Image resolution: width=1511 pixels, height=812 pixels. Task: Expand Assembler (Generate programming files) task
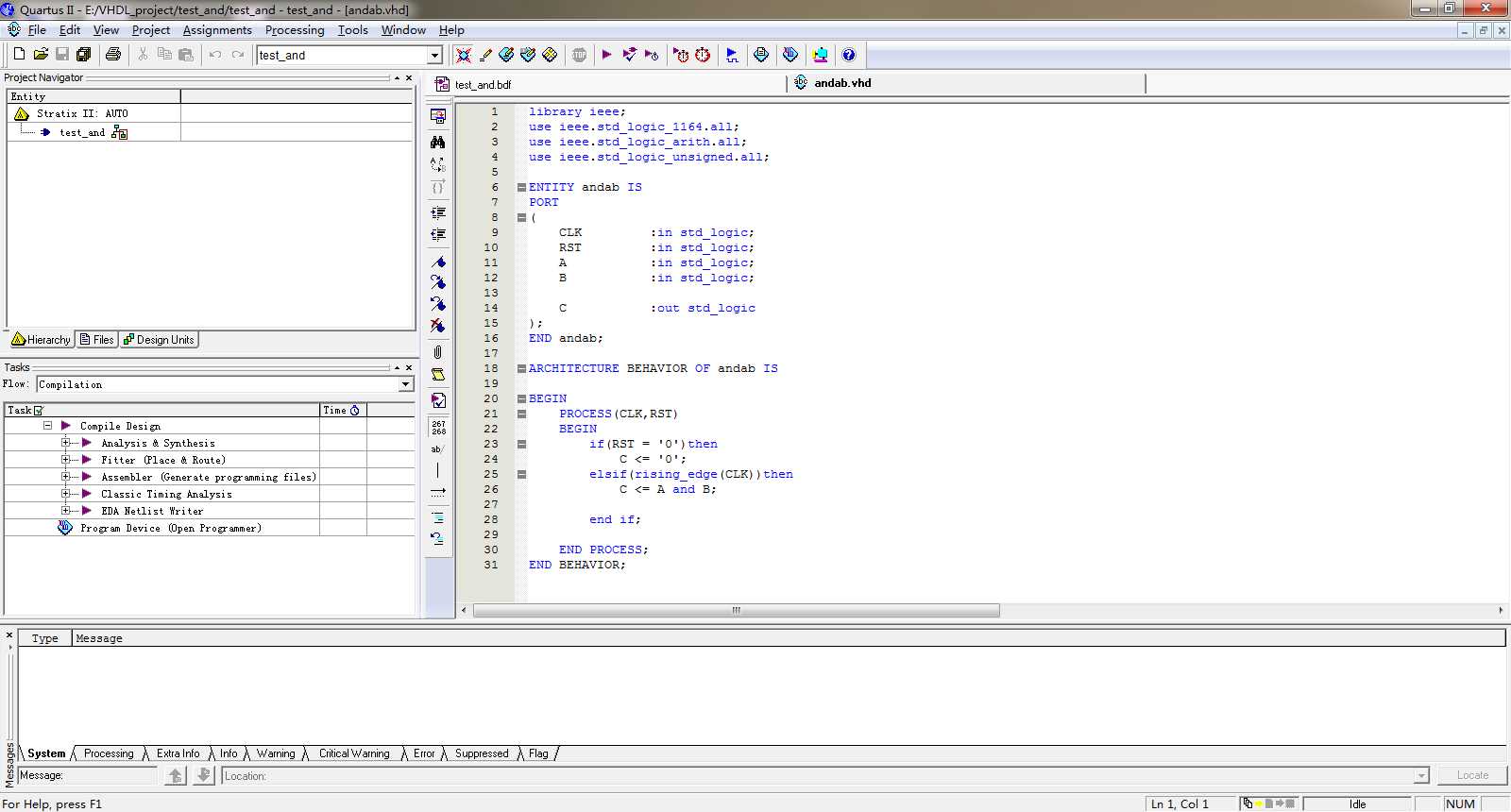pos(65,477)
